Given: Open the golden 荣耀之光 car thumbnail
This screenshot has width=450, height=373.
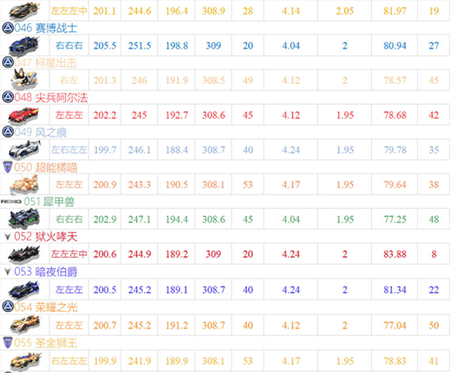Looking at the screenshot, I should click(x=24, y=325).
